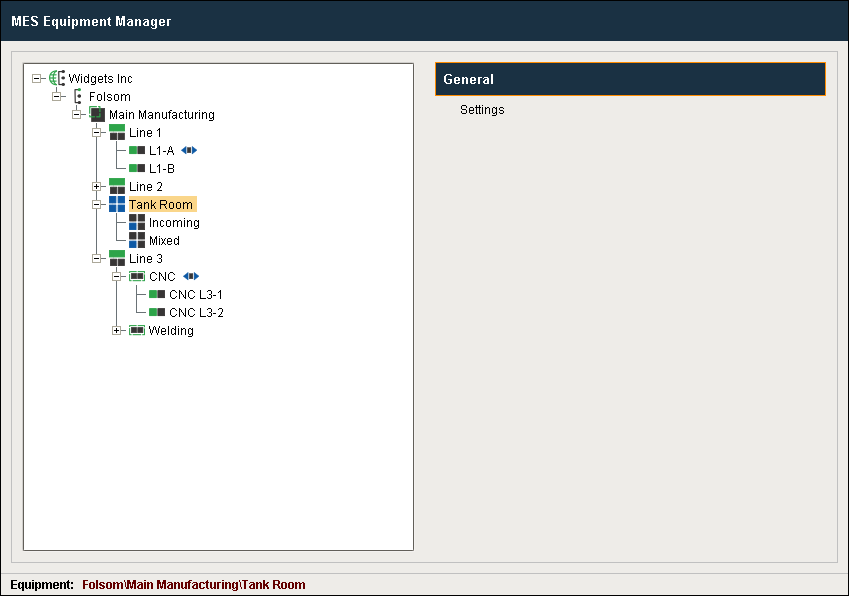Select the L1-B cell label
Viewport: 849px width, 596px height.
click(162, 169)
